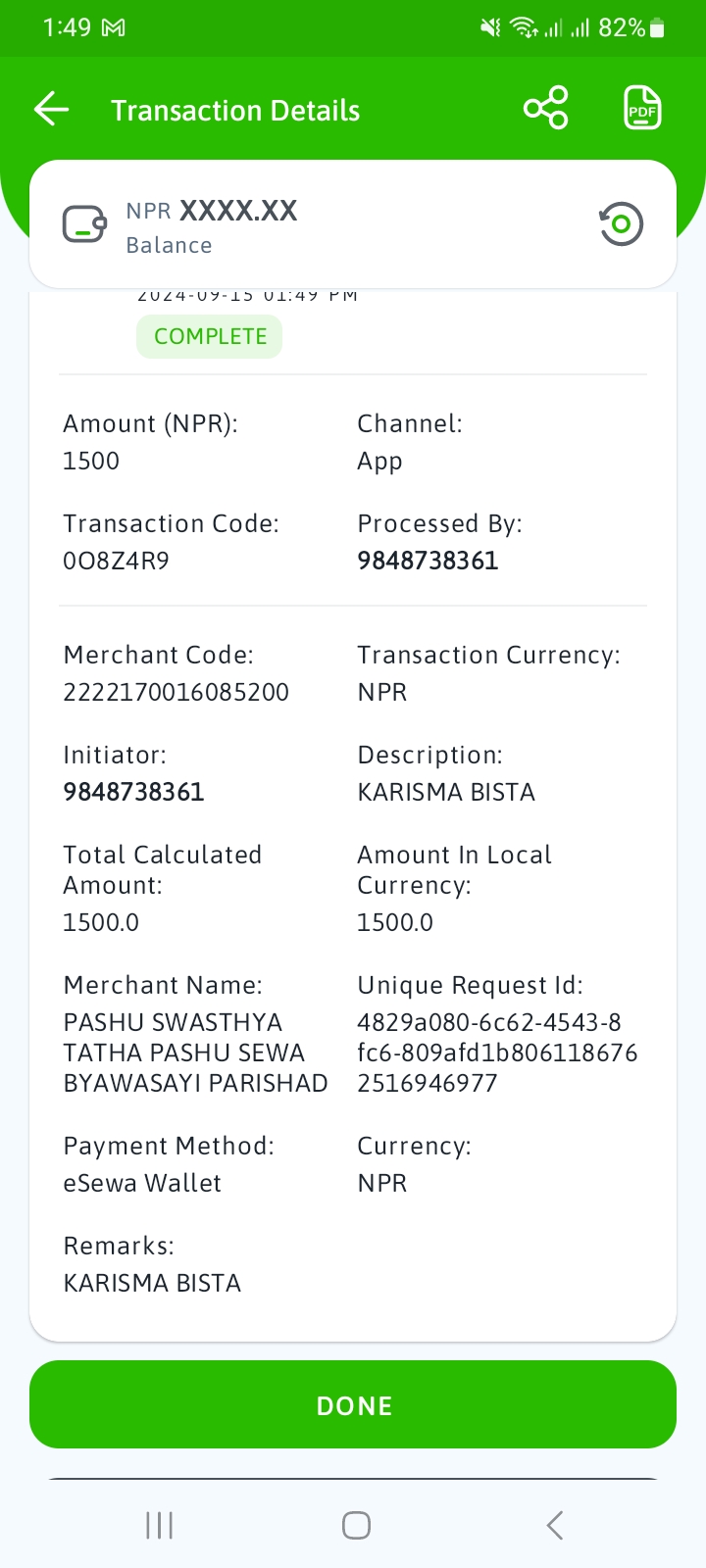Tap the wallet icon beside balance
This screenshot has width=706, height=1568.
click(x=84, y=224)
